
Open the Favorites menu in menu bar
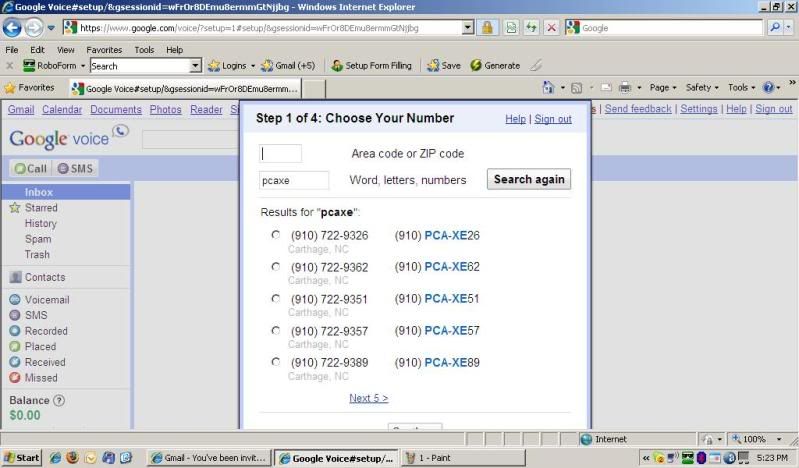(104, 49)
